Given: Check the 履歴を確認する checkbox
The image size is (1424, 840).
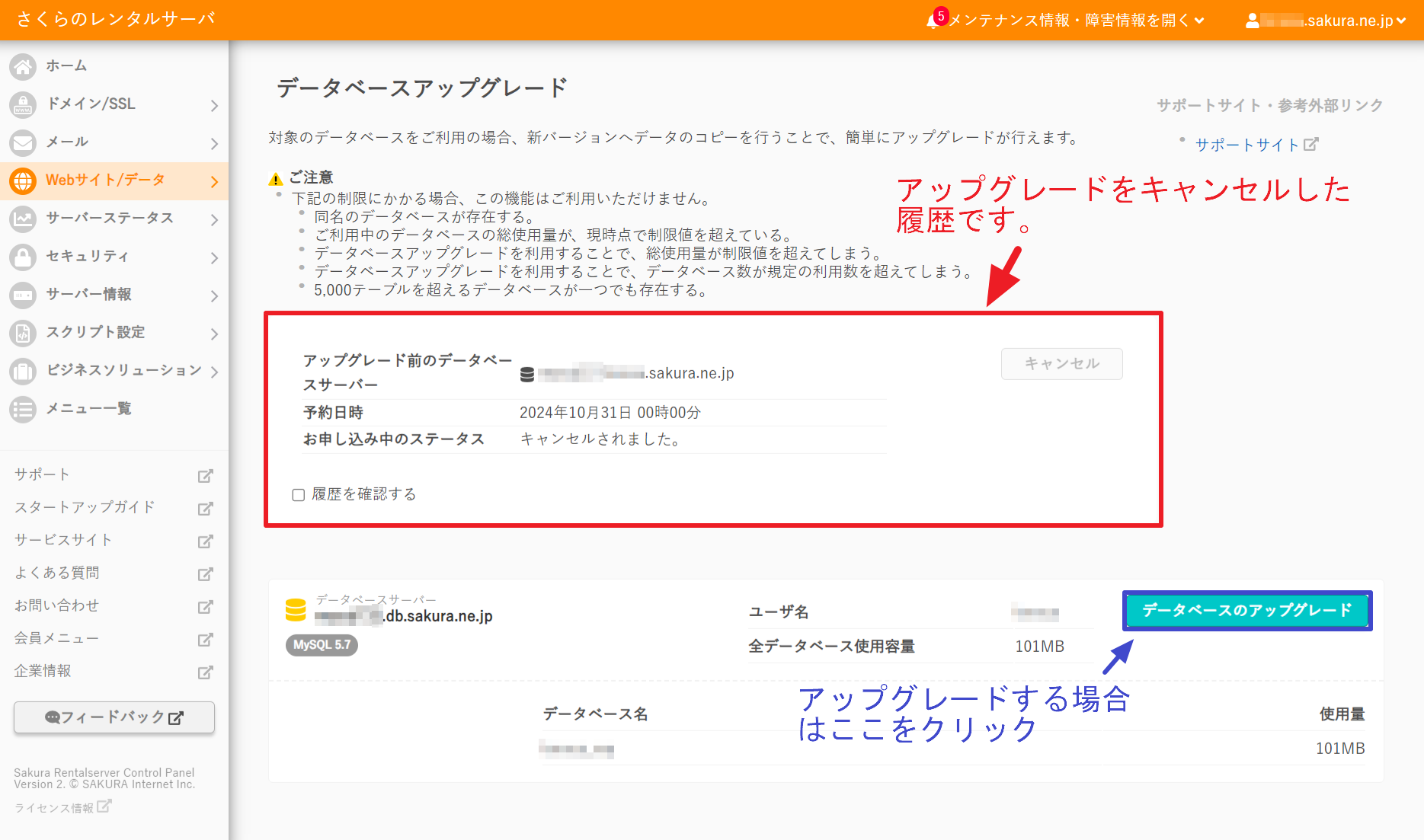Looking at the screenshot, I should 299,495.
